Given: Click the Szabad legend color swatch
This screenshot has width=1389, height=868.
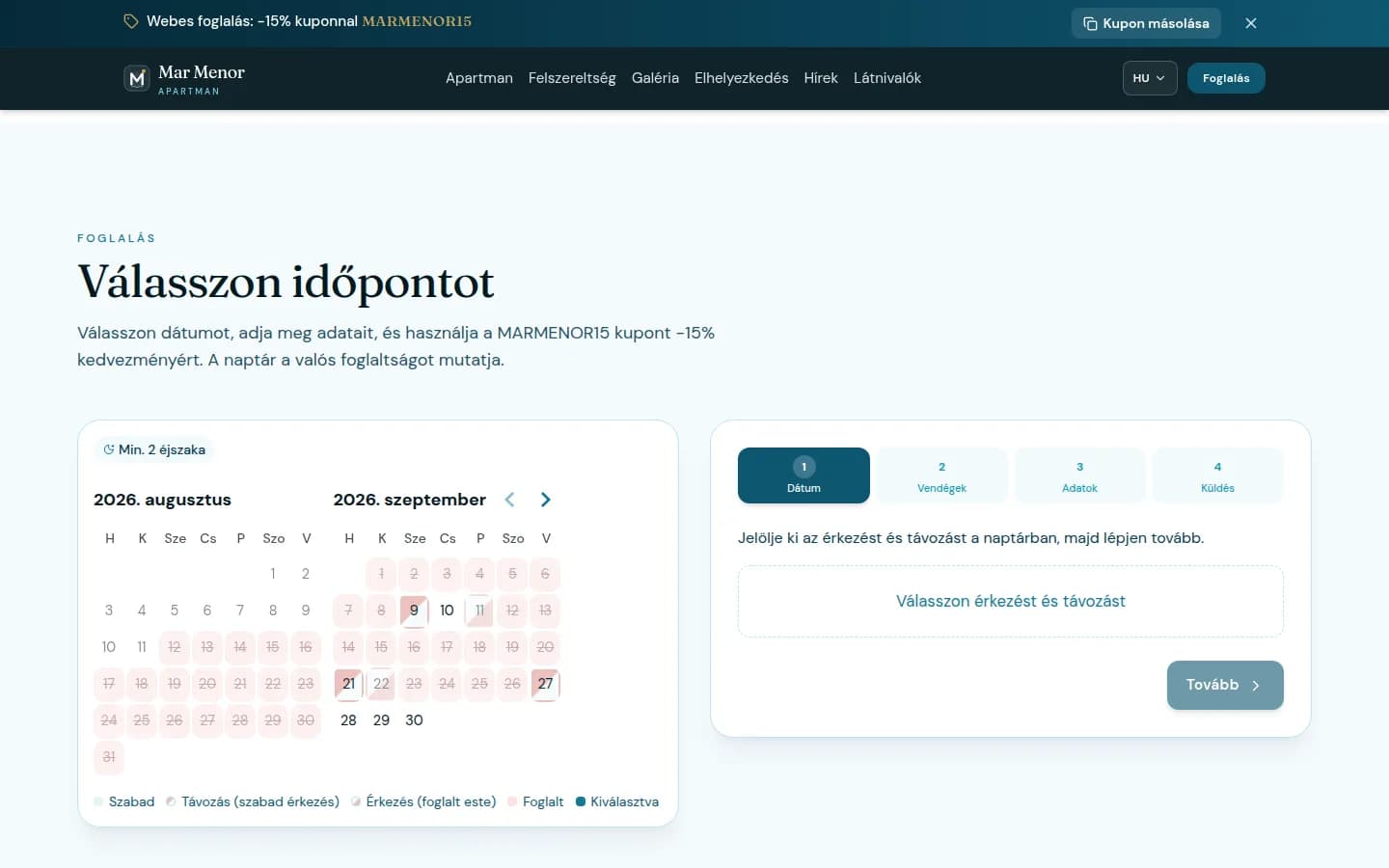Looking at the screenshot, I should [98, 801].
